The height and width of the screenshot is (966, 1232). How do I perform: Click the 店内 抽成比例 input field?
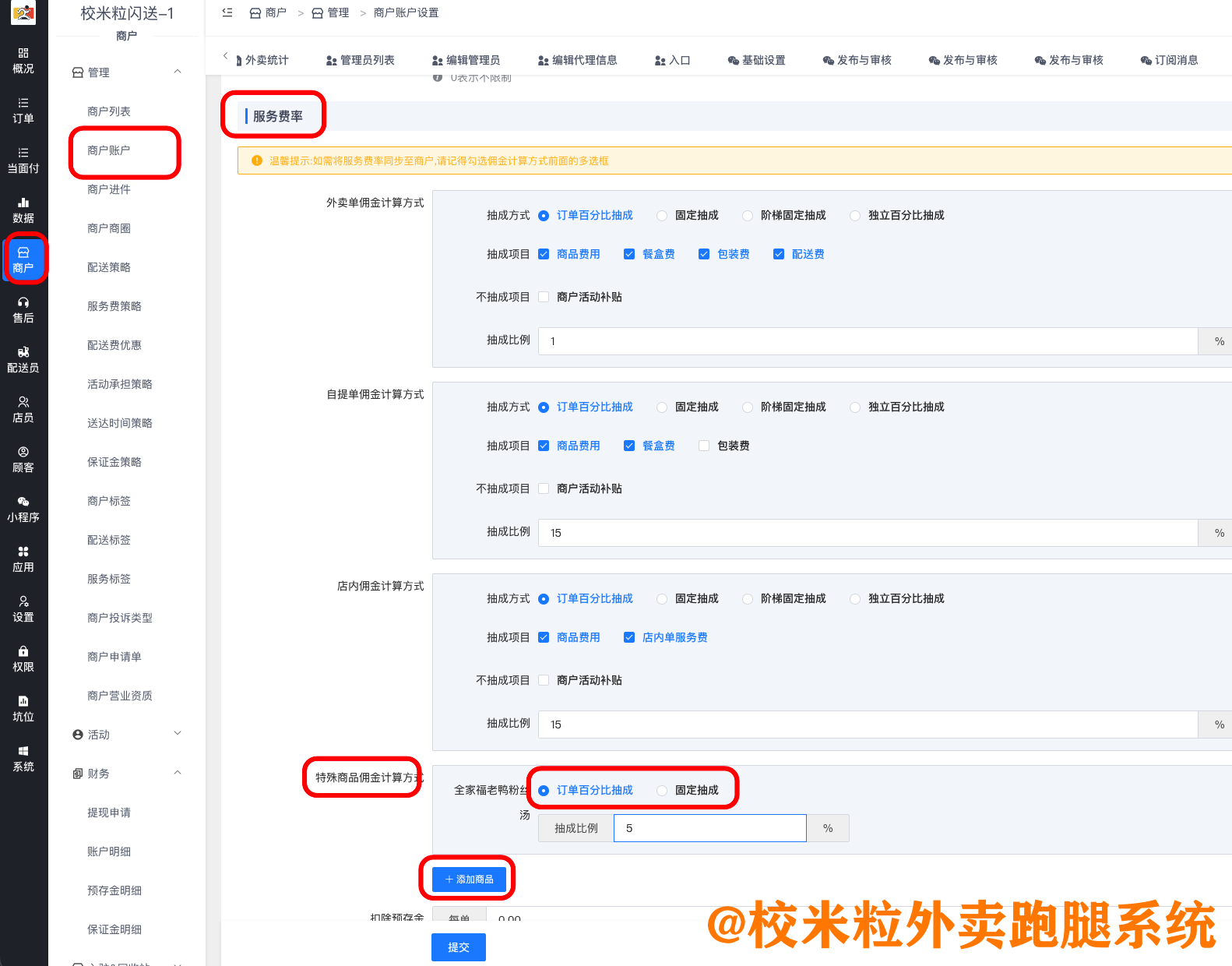(x=868, y=724)
